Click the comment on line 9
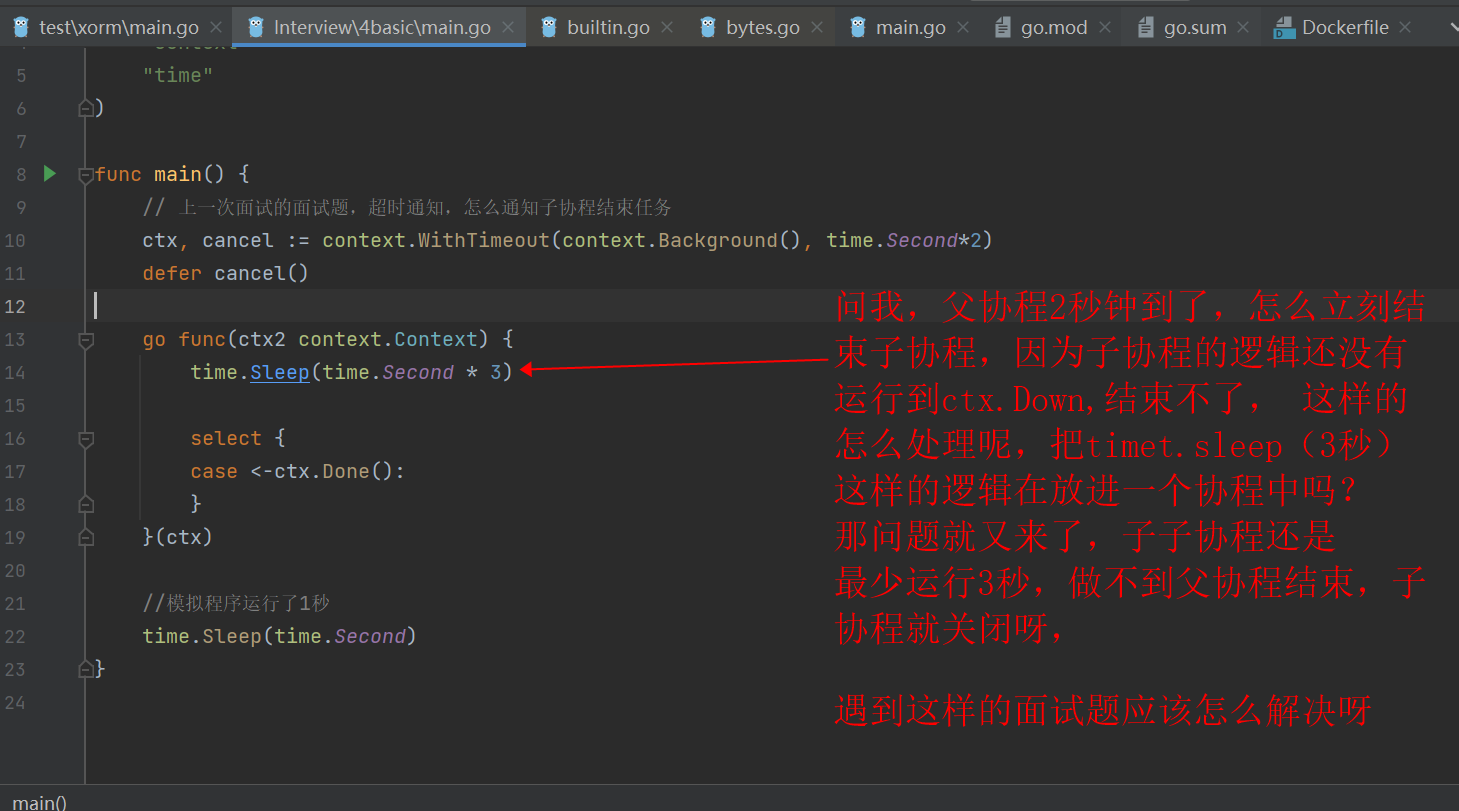The height and width of the screenshot is (811, 1459). 407,208
